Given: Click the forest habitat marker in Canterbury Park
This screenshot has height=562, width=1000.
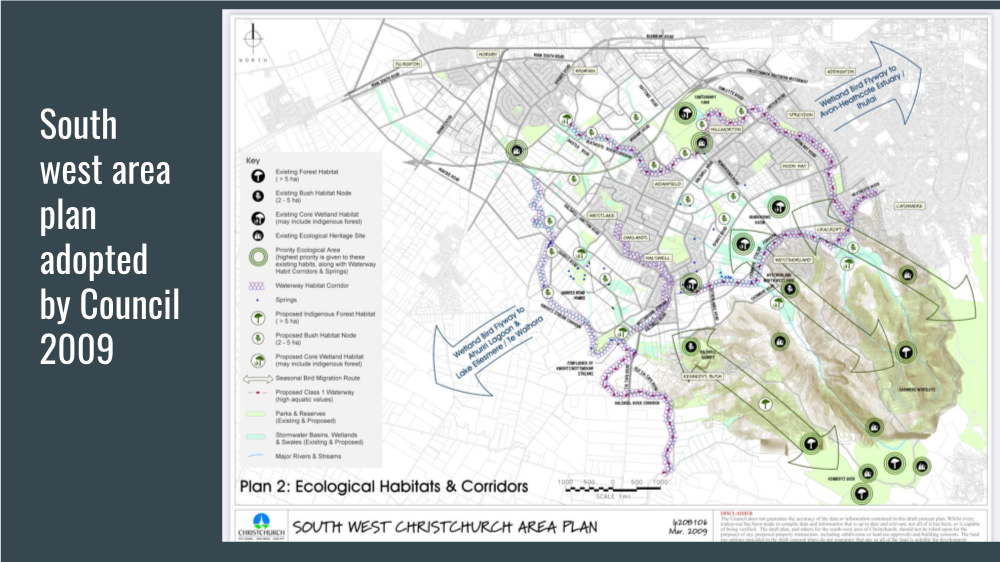Looking at the screenshot, I should (x=686, y=114).
